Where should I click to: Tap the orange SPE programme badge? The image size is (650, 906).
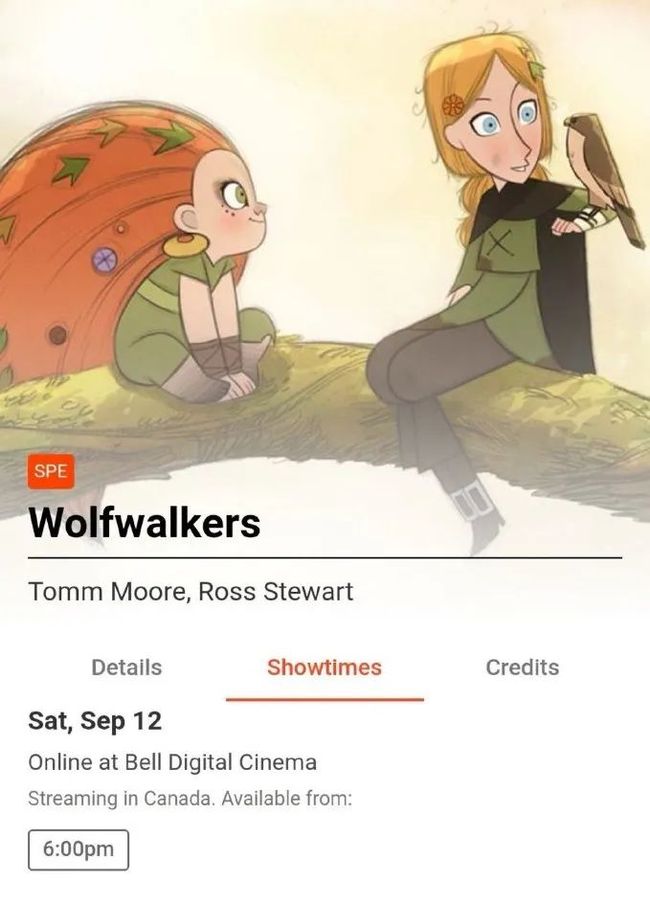(x=51, y=471)
